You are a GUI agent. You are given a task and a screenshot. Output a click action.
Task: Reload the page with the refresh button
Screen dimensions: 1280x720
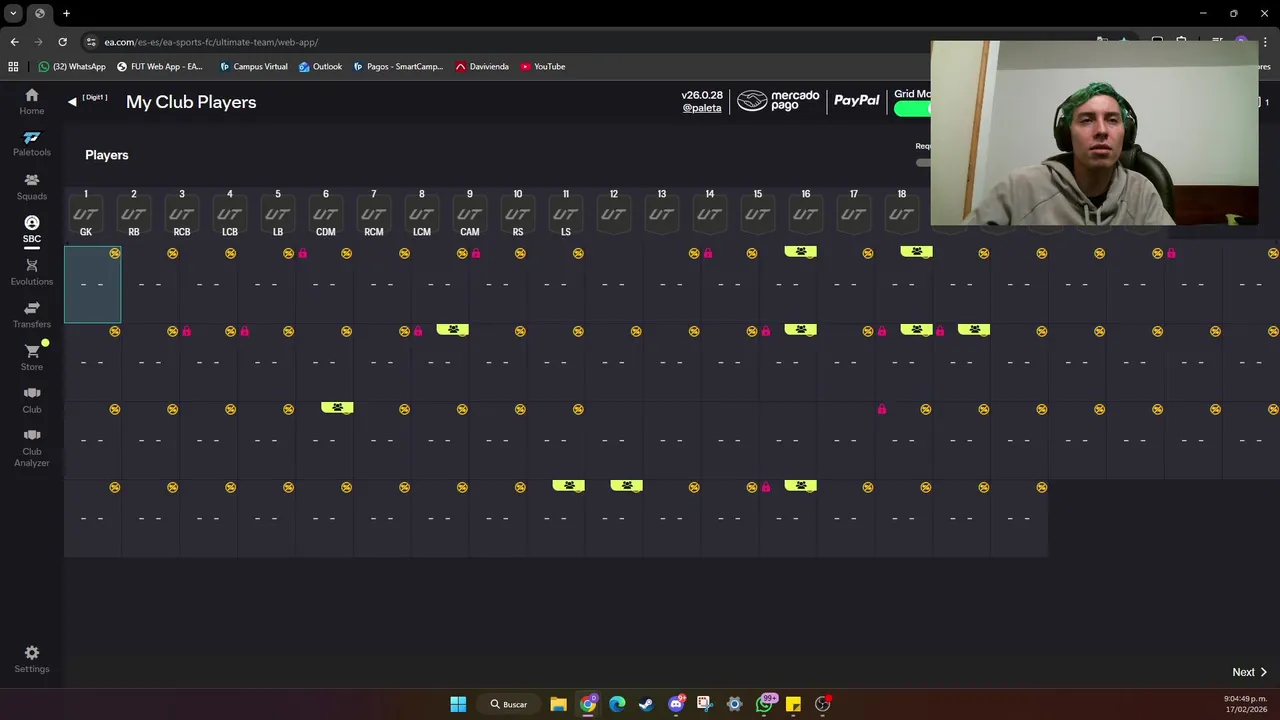[62, 42]
